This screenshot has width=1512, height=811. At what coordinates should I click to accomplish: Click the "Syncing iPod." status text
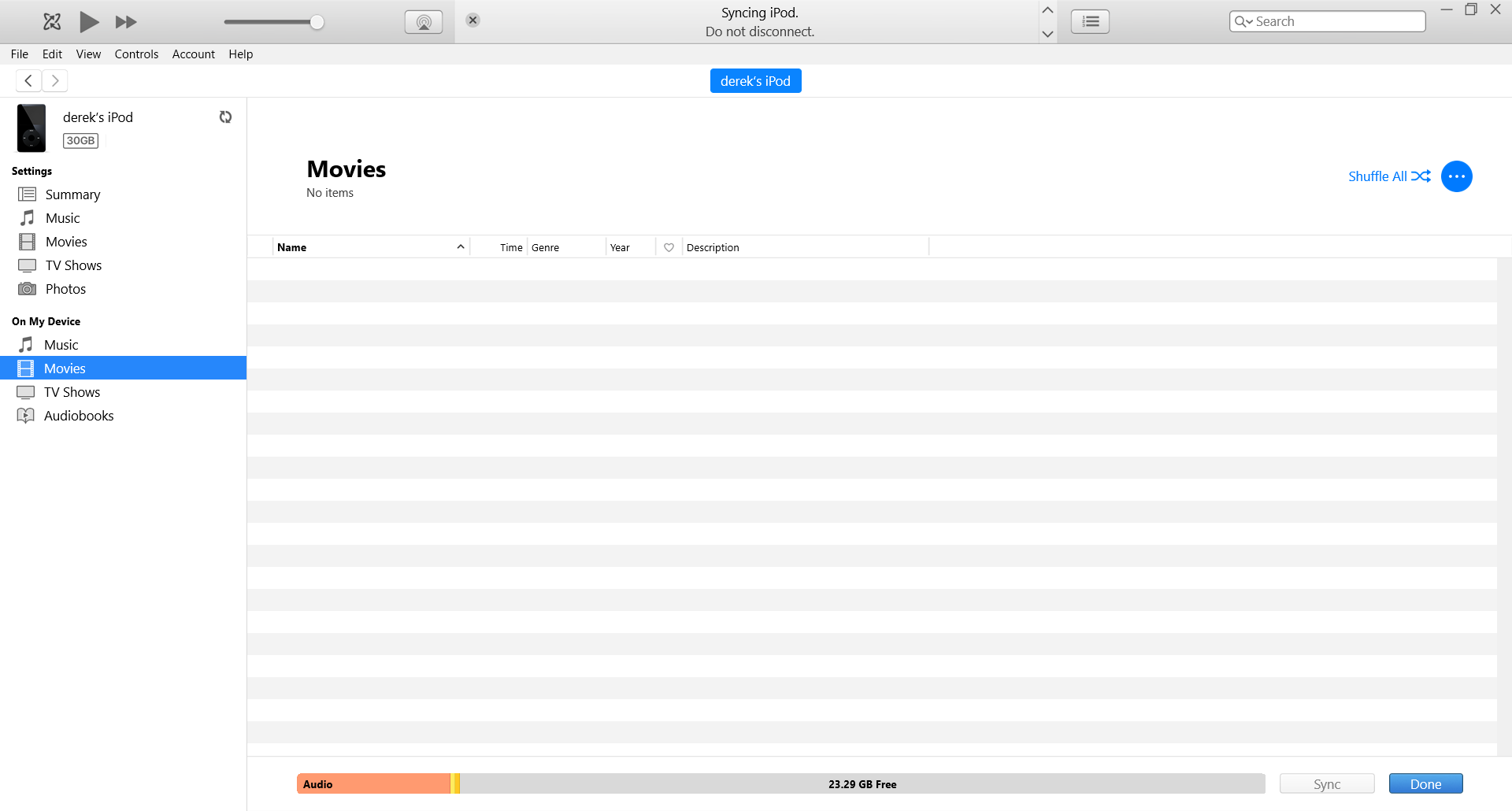[760, 13]
